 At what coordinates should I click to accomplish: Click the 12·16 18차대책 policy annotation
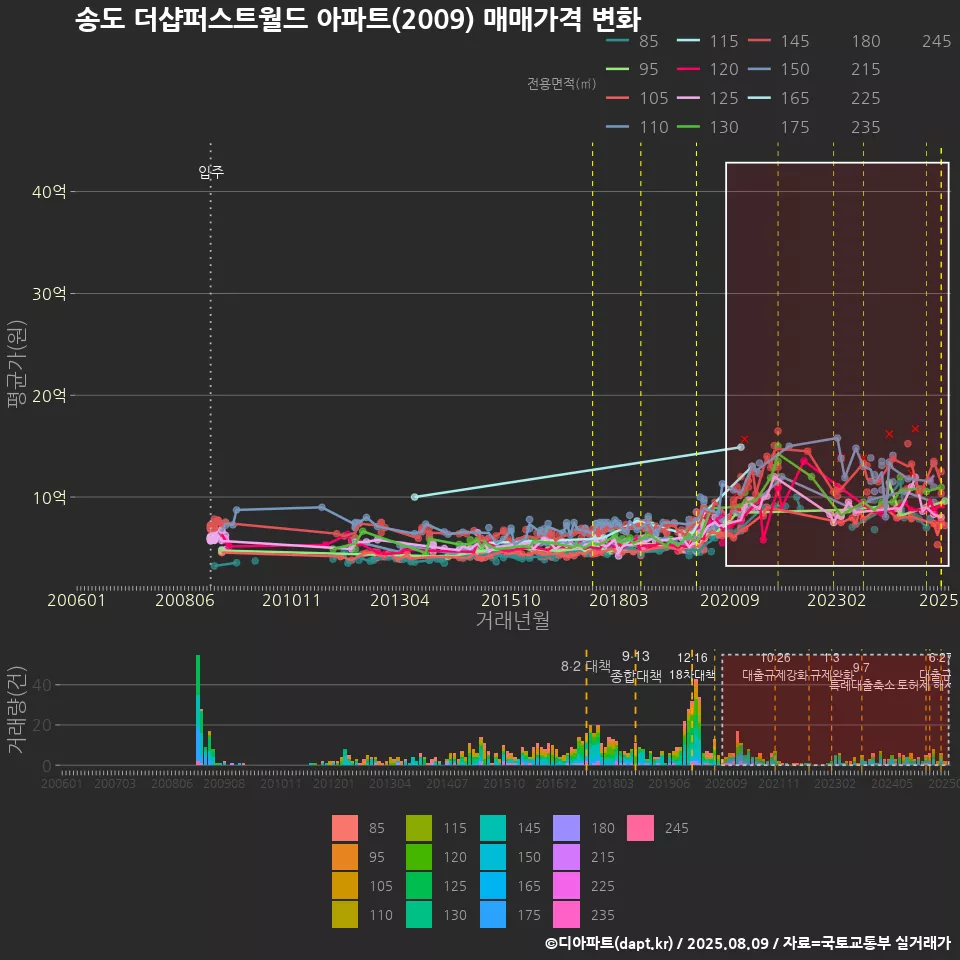692,666
